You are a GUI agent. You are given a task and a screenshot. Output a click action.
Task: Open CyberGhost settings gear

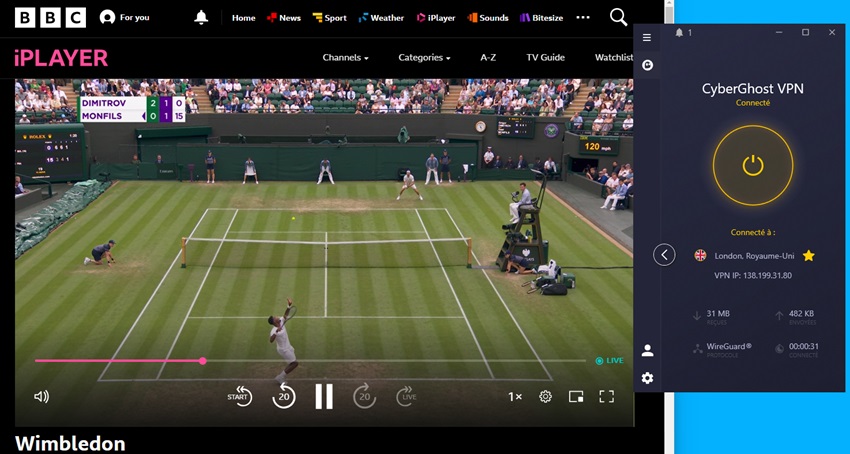pos(647,378)
